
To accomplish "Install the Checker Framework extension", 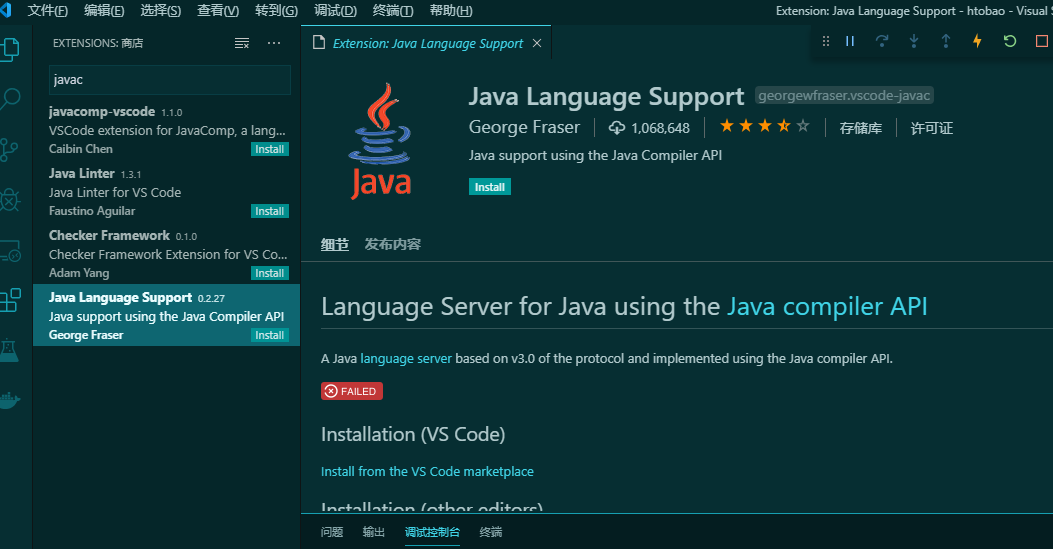I will 269,273.
